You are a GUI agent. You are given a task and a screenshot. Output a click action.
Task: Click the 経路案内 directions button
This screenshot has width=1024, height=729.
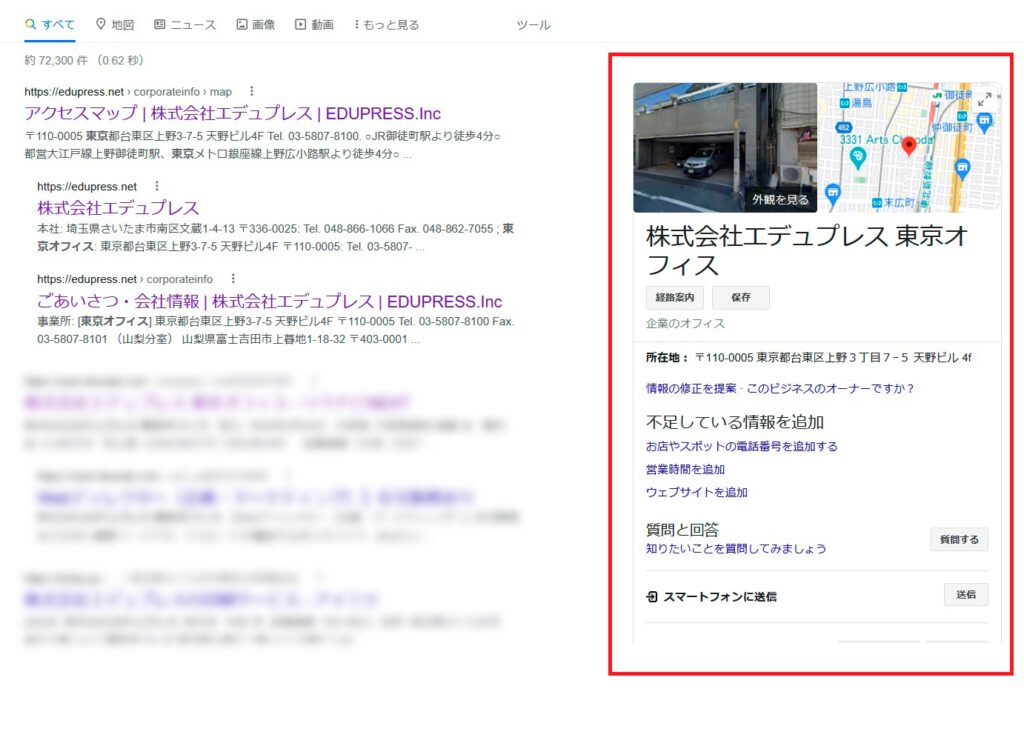(675, 297)
